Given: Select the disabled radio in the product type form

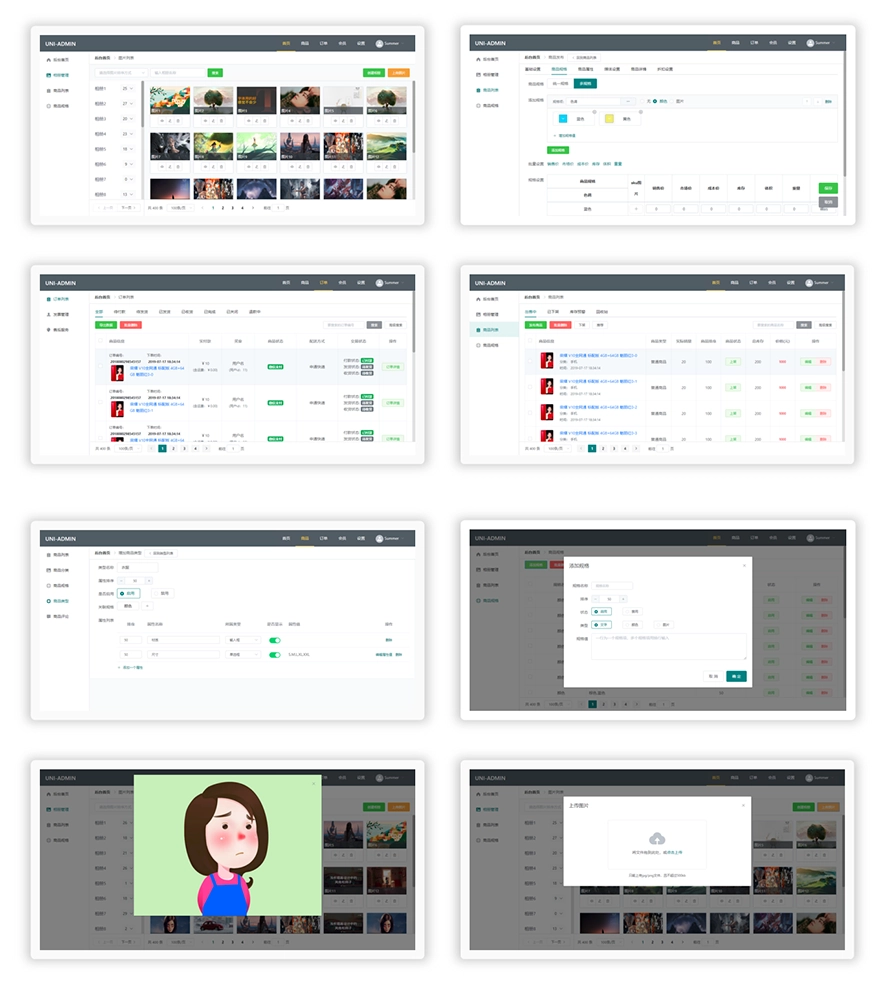Looking at the screenshot, I should 163,593.
